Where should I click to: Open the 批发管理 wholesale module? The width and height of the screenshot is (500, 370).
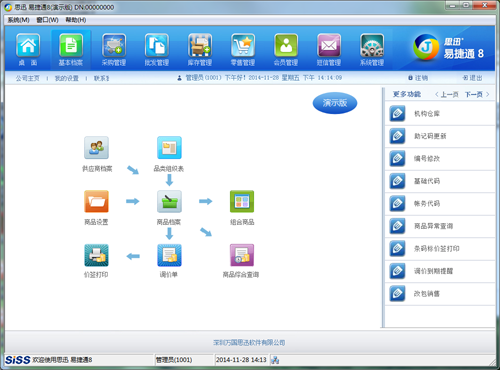coord(157,45)
